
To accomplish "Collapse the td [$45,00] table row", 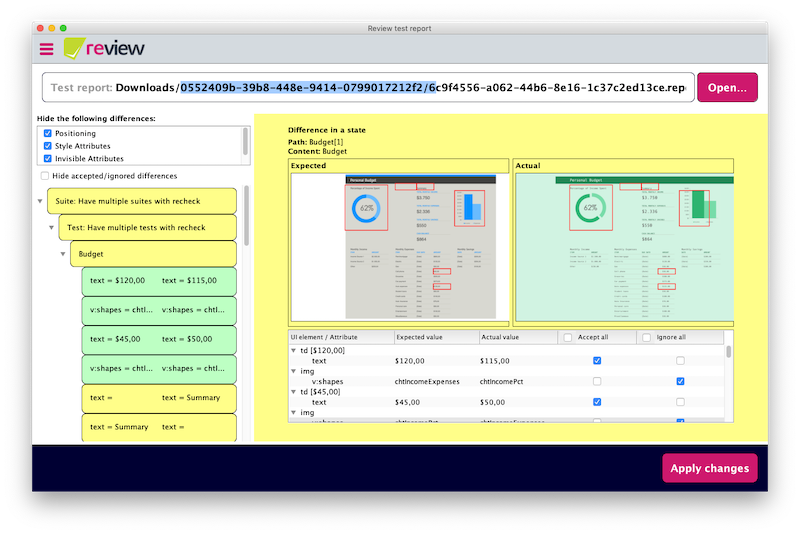I will click(x=293, y=392).
